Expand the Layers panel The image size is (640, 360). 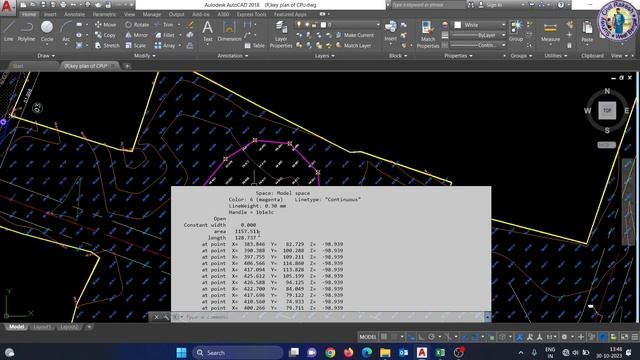(324, 56)
